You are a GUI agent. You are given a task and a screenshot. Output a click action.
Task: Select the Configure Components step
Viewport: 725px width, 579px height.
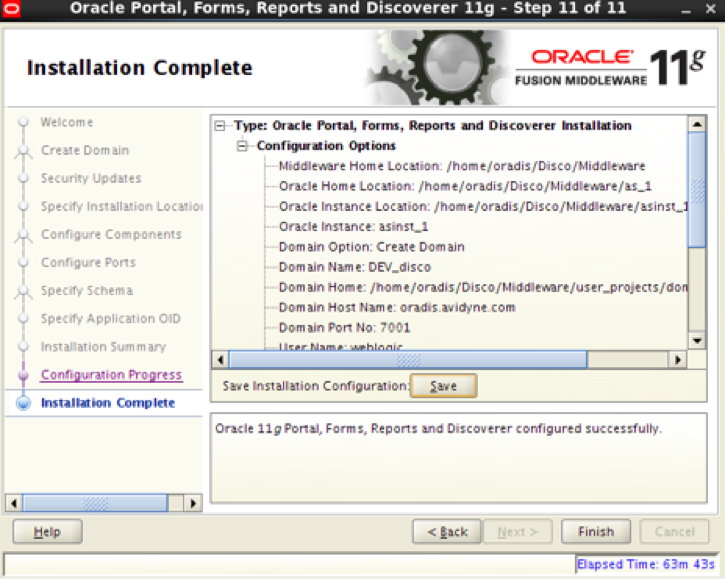tap(111, 234)
